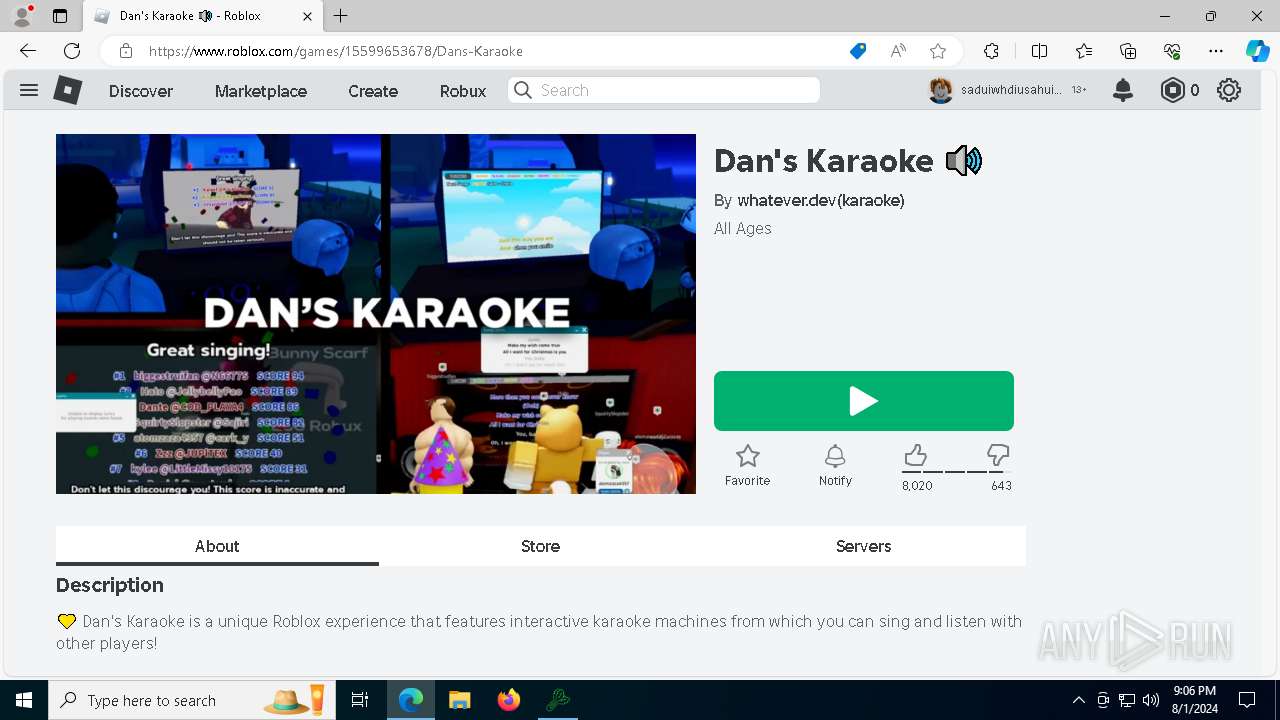Toggle Split screen in Edge

pos(1039,51)
